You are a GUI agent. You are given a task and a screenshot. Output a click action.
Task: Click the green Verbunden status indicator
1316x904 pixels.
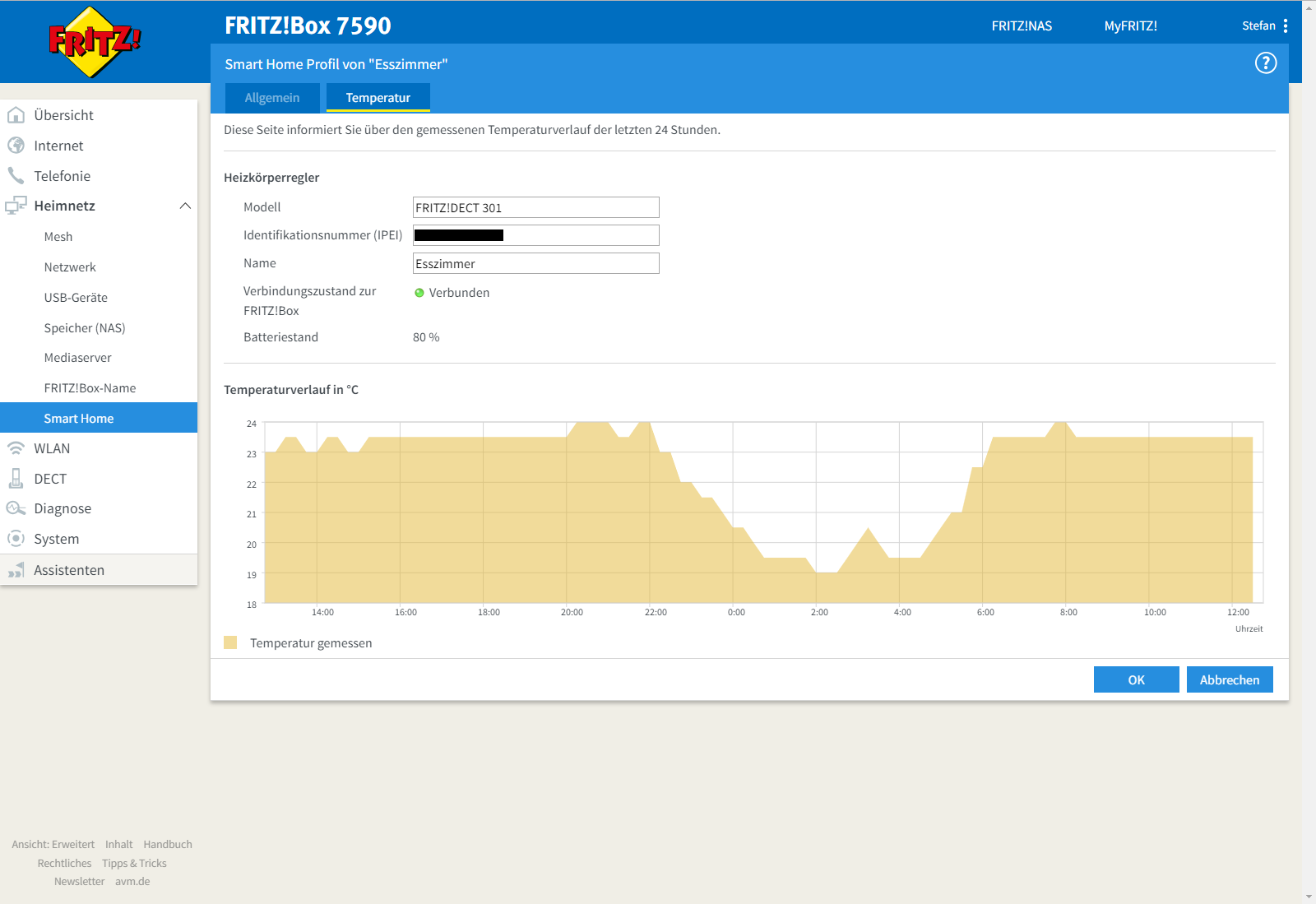click(419, 293)
